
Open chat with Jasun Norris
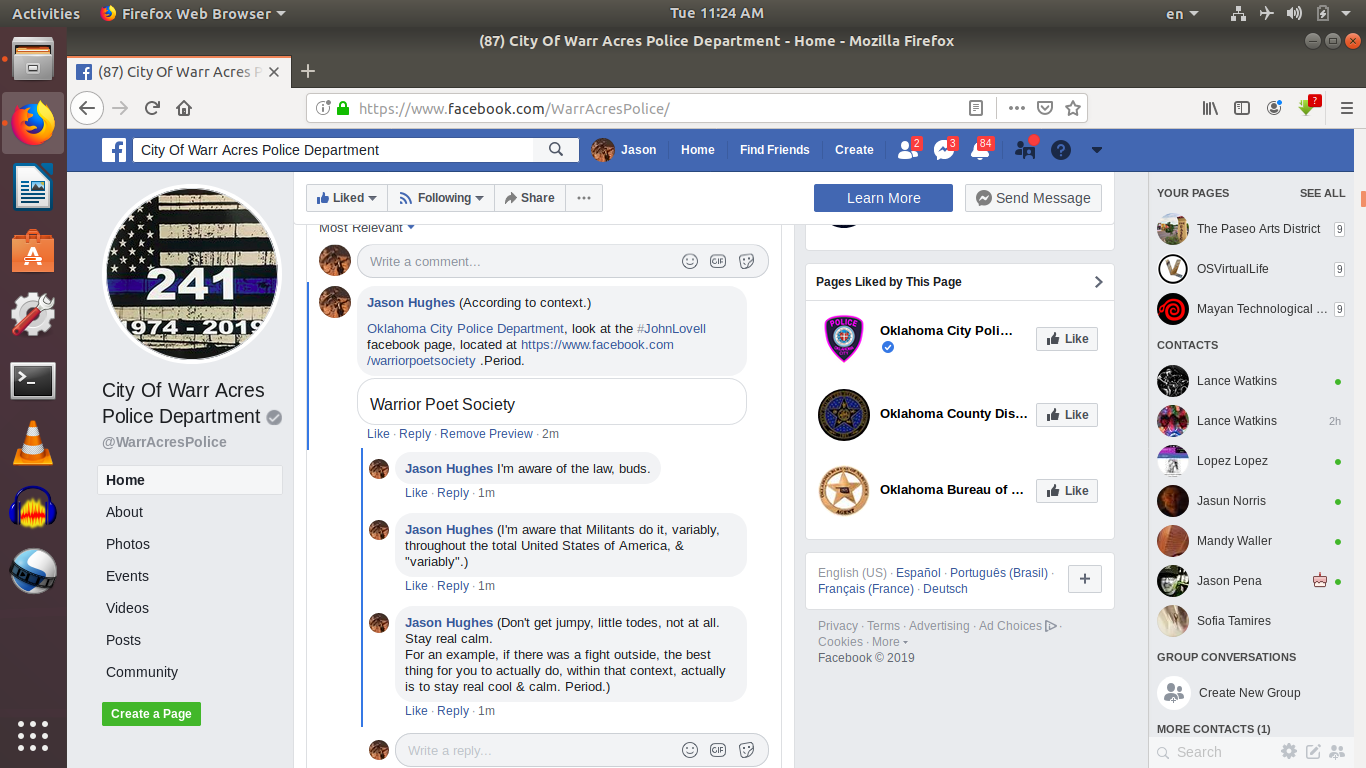[1250, 501]
